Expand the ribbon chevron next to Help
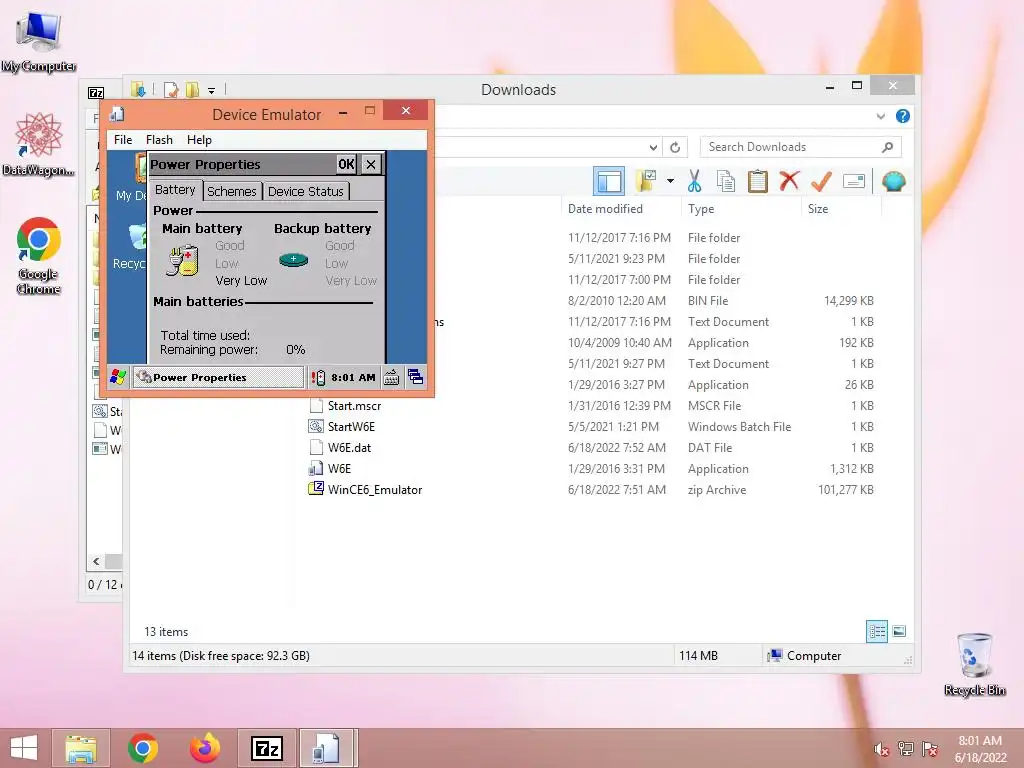This screenshot has width=1024, height=768. click(x=880, y=116)
